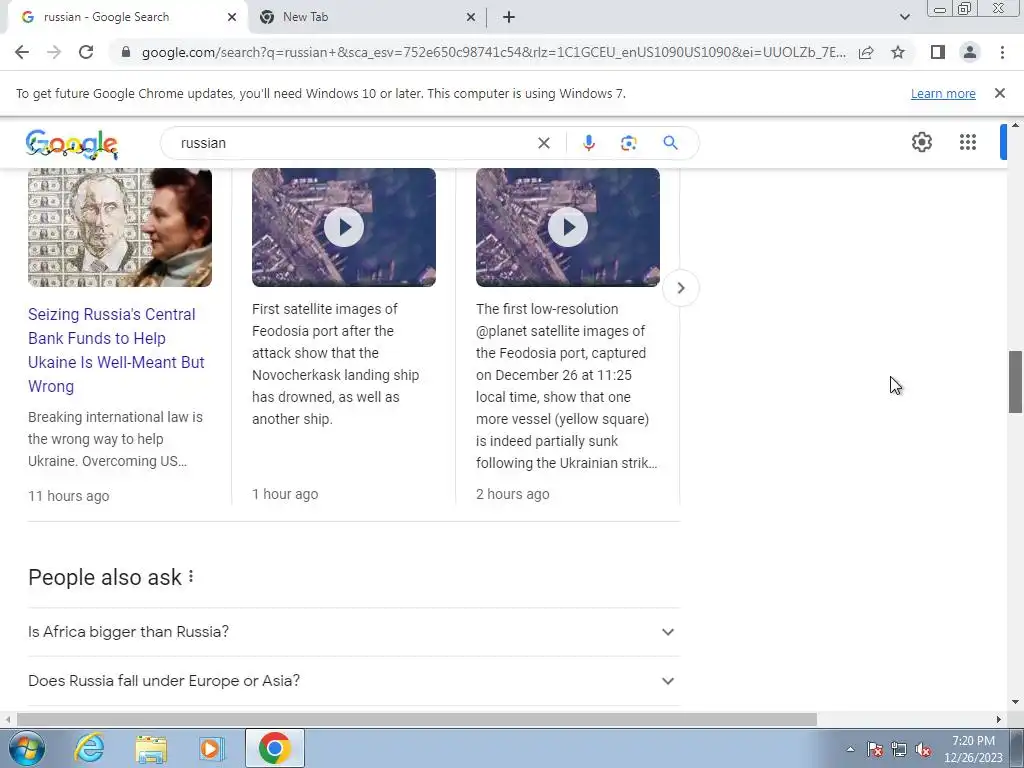The width and height of the screenshot is (1024, 768).
Task: Submit search with the magnifier icon
Action: (670, 143)
